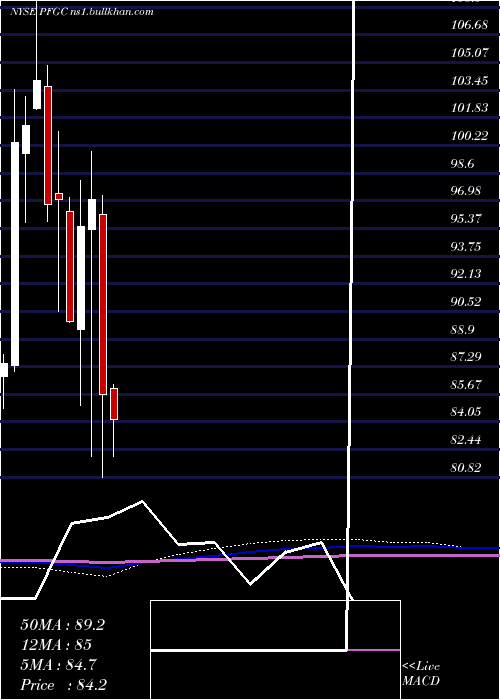The image size is (500, 700).
Task: Select the 100.22 price axis label
Action: [x=469, y=136]
